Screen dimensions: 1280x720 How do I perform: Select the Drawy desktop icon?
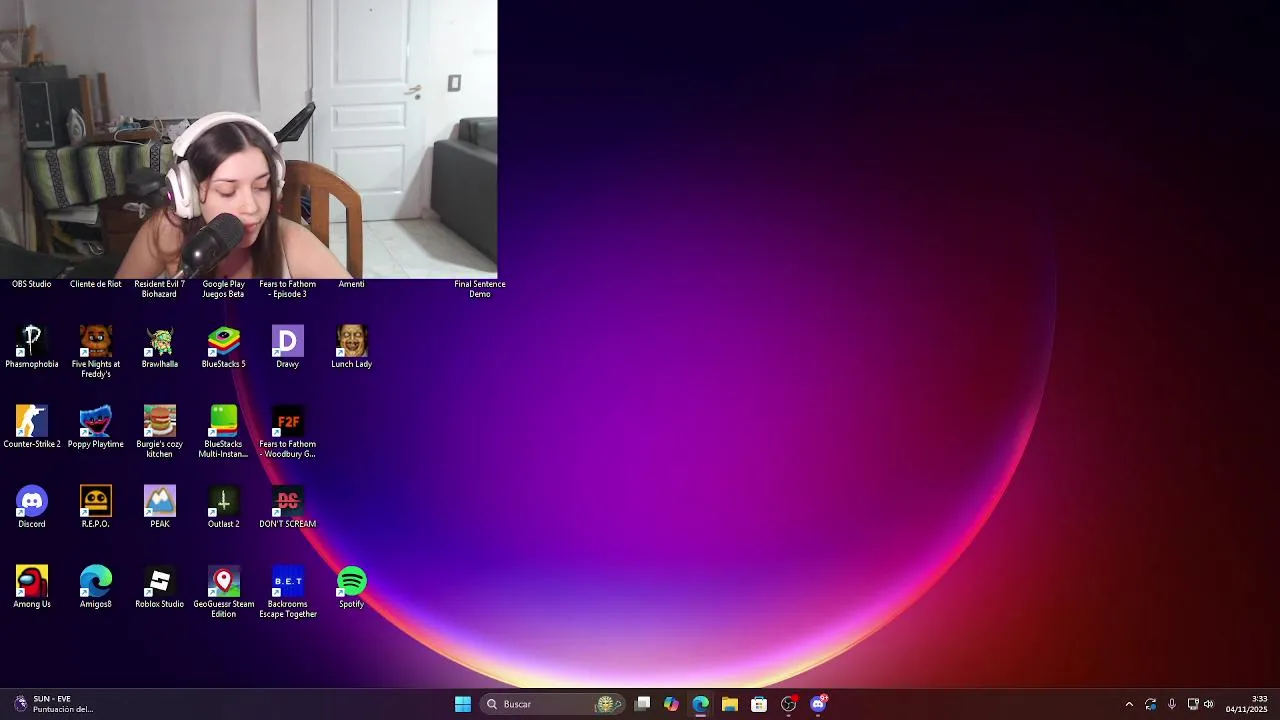tap(288, 347)
